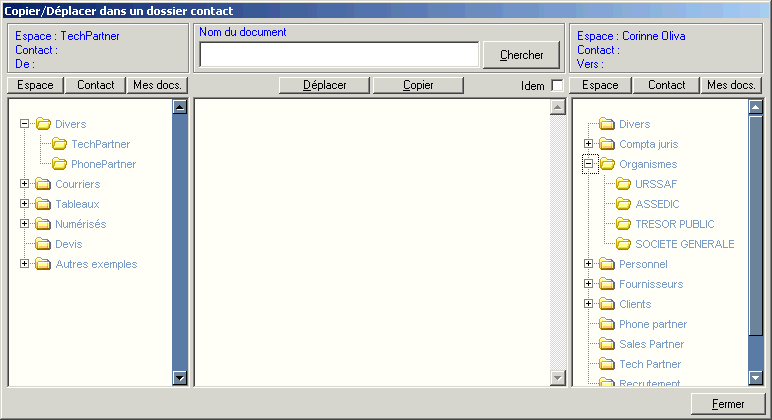
Task: Select the PhonePartner folder icon
Action: (59, 164)
